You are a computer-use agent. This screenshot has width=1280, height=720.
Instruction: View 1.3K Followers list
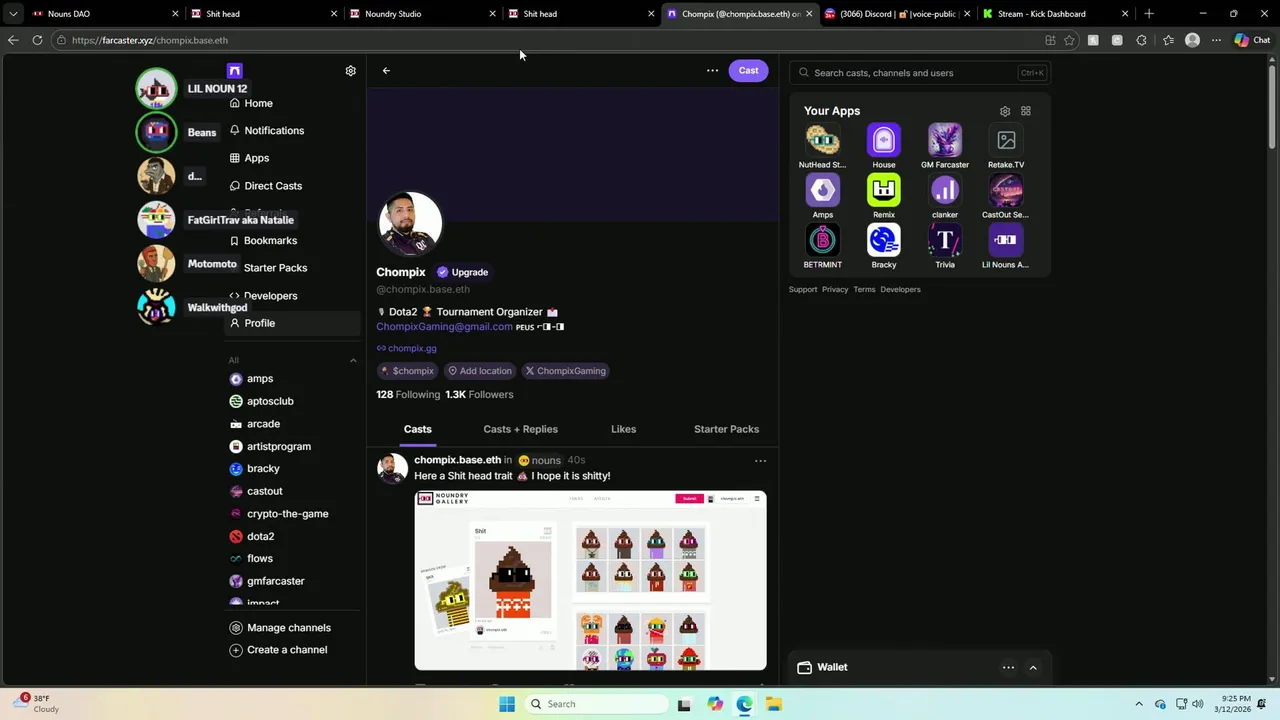(x=479, y=395)
